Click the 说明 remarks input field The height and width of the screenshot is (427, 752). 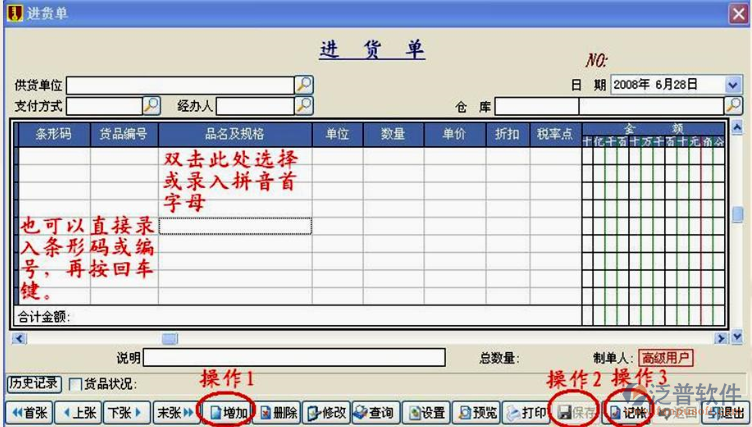click(294, 357)
